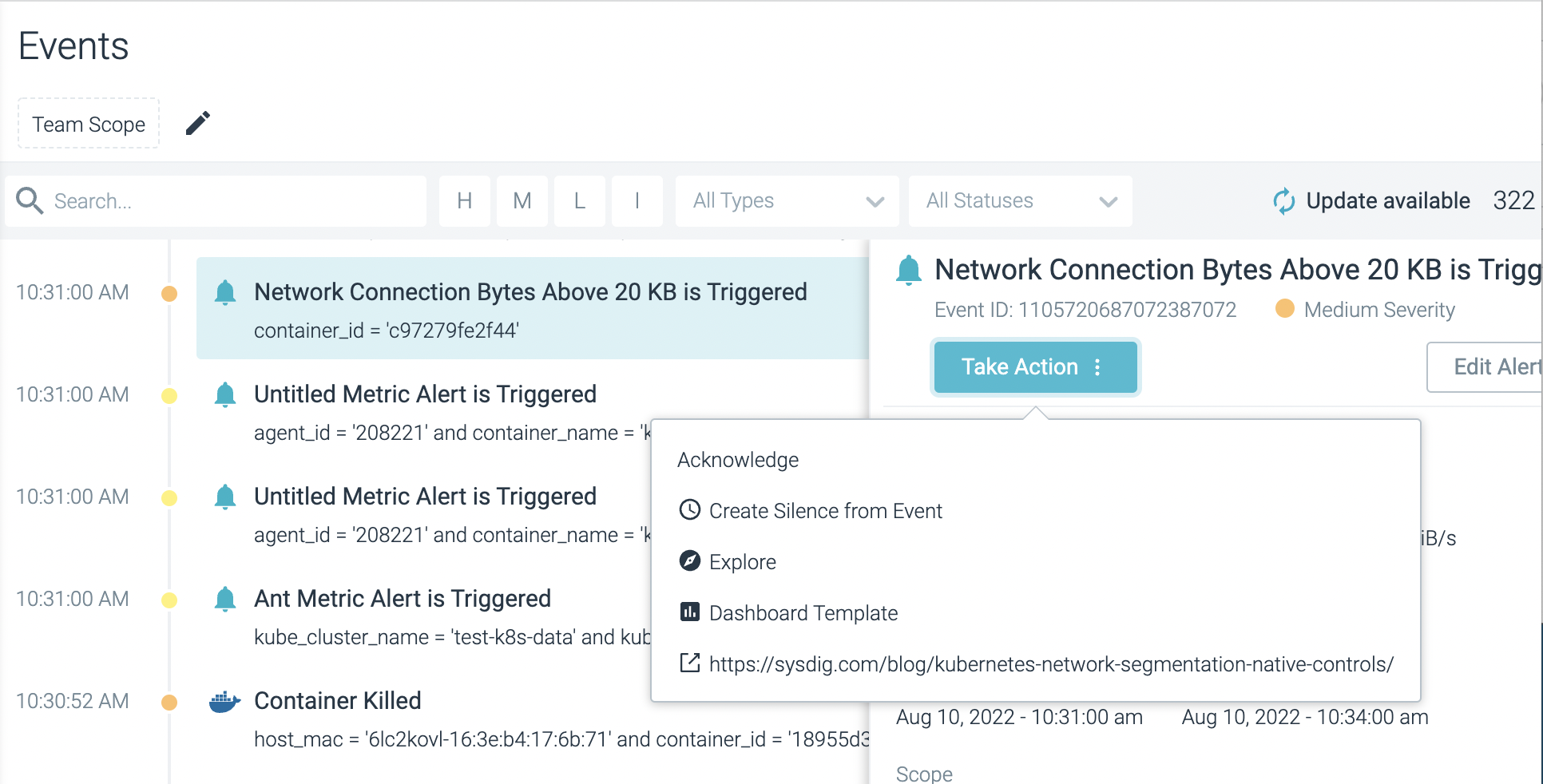Toggle the M medium severity filter
Viewport: 1543px width, 784px height.
coord(522,200)
